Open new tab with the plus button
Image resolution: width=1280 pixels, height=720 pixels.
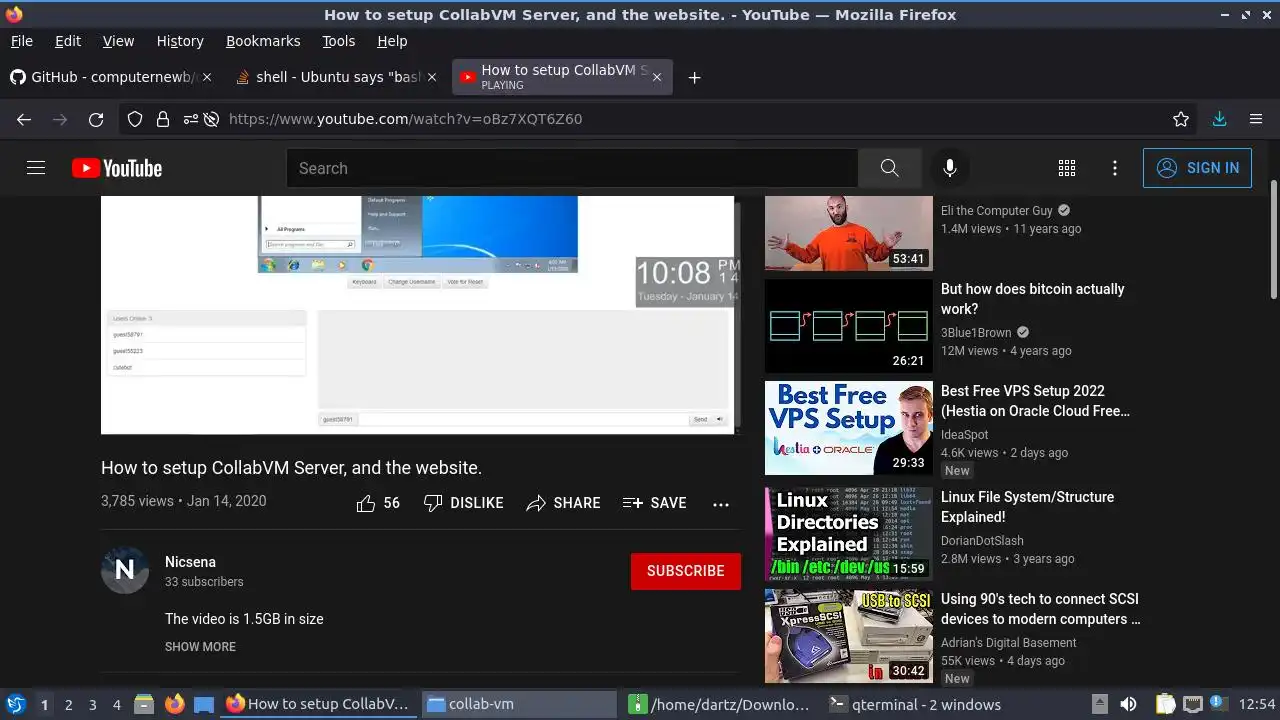click(694, 77)
